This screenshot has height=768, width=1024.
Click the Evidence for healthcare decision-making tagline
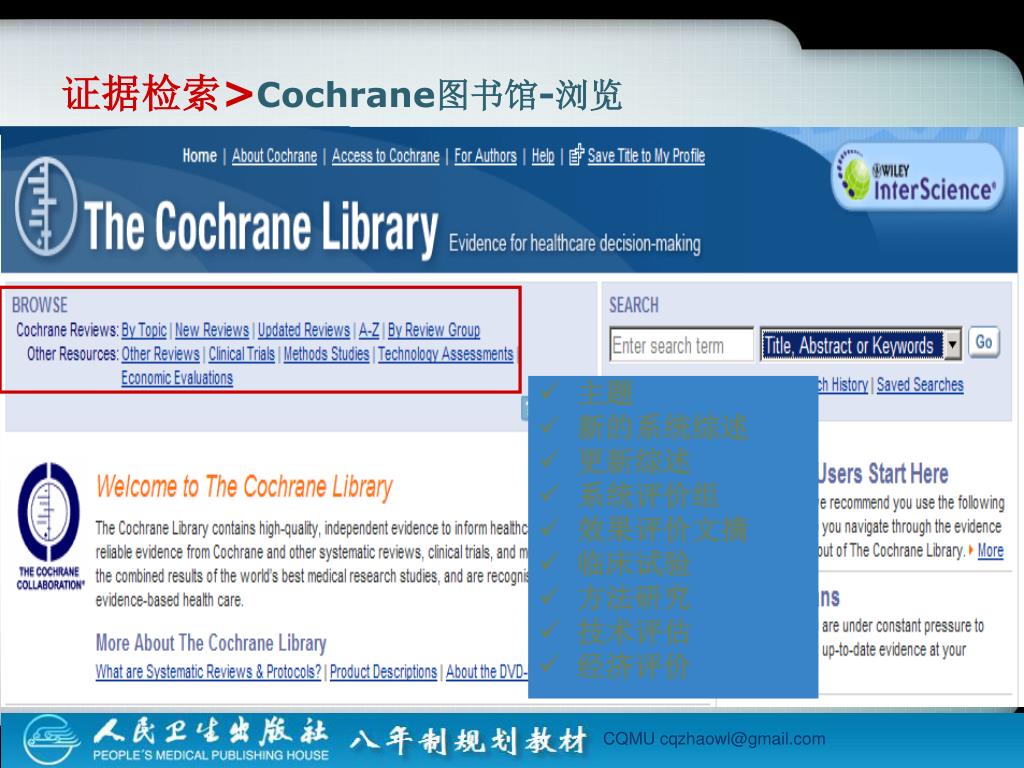[575, 244]
